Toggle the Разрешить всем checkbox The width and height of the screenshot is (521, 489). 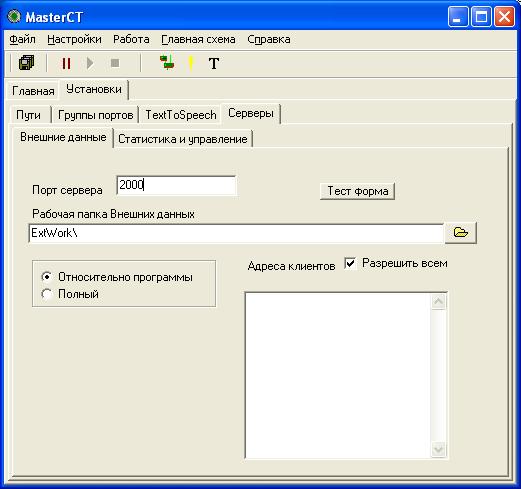[350, 264]
